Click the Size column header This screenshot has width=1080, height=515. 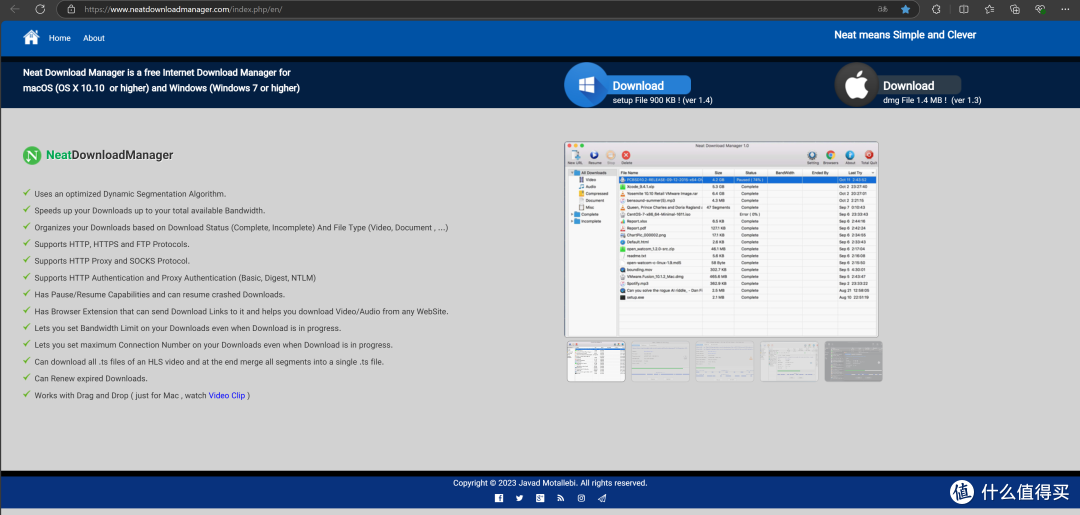click(x=718, y=173)
